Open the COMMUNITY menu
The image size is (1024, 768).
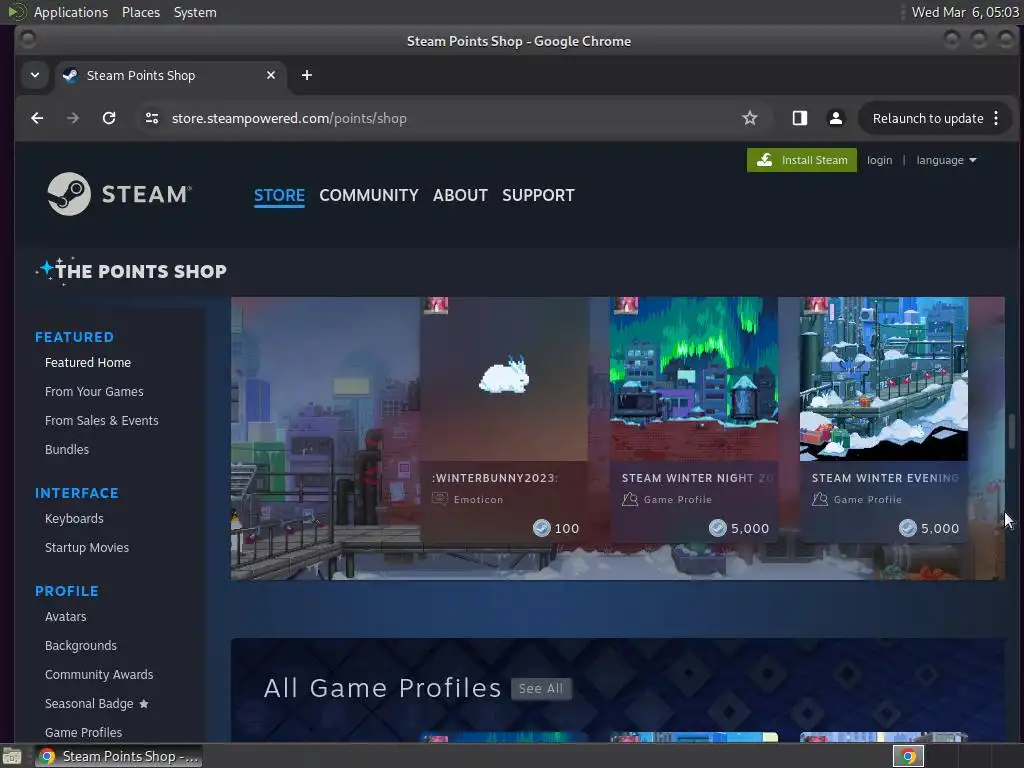click(368, 195)
